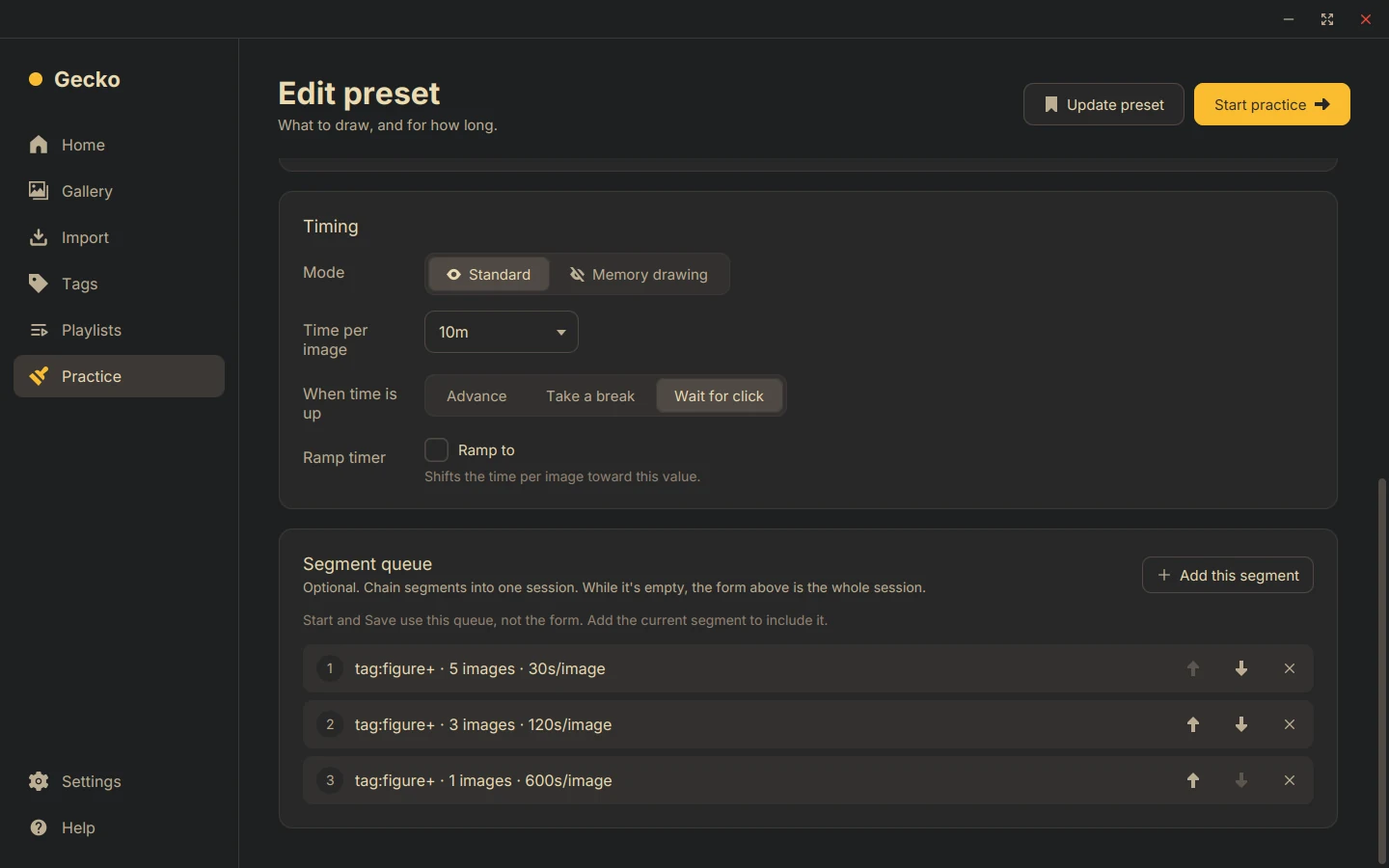Go to the Gallery section

(119, 191)
